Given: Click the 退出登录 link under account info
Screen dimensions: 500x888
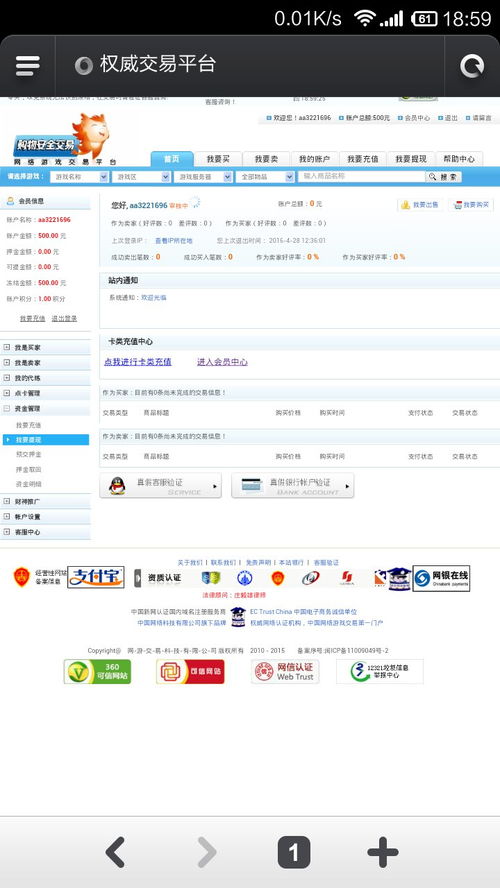Looking at the screenshot, I should pos(64,318).
